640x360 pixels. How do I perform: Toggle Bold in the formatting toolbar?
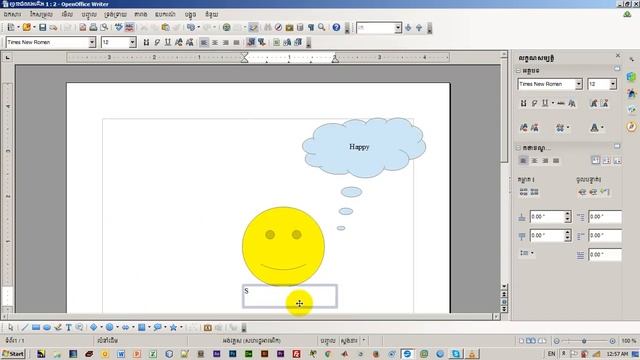click(146, 42)
